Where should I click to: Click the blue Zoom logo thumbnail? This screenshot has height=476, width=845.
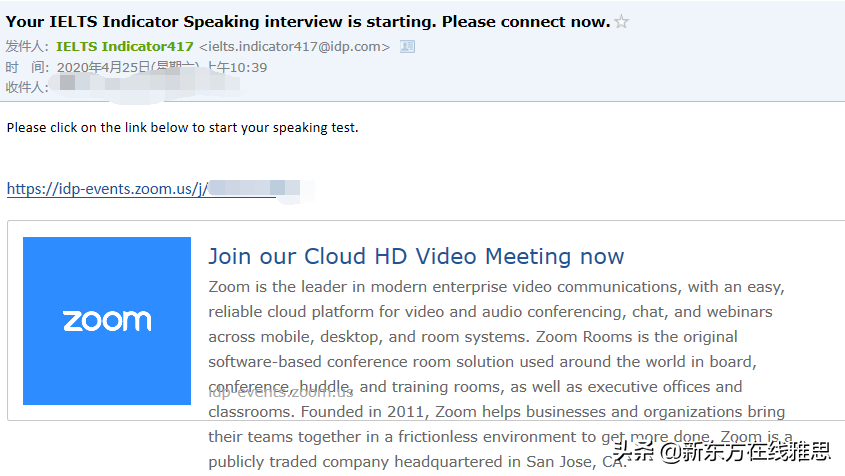tap(107, 321)
